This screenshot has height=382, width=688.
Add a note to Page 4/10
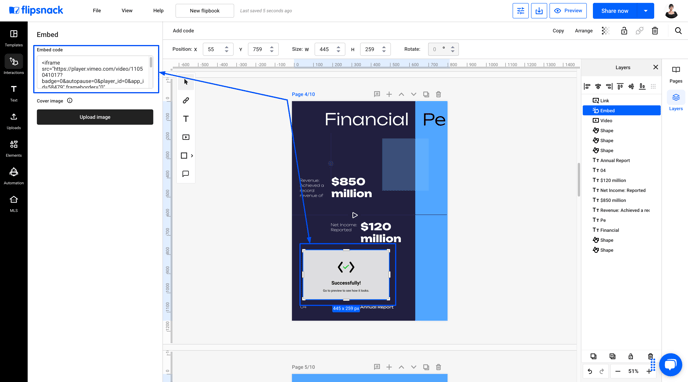(x=376, y=94)
